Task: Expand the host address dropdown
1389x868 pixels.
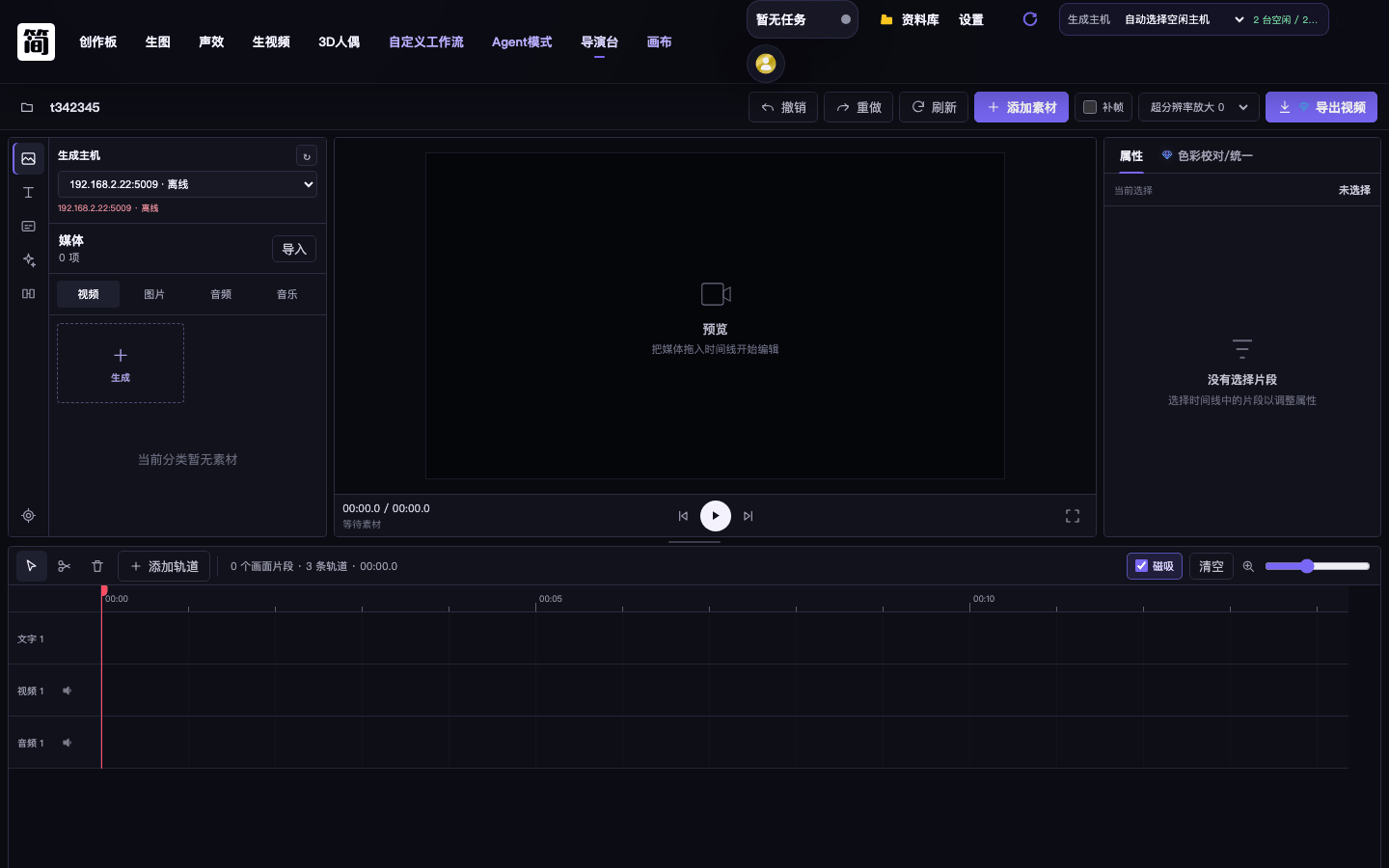Action: click(187, 184)
